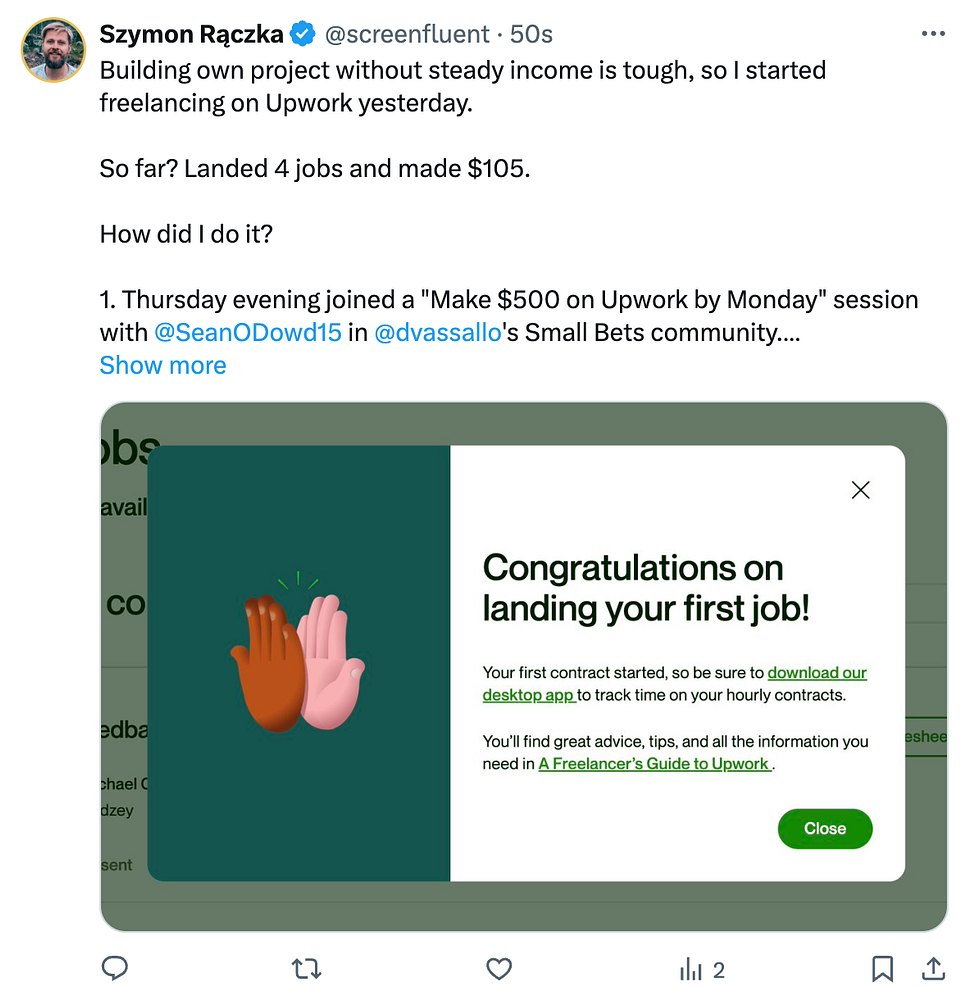Expand tweet with Show more
966x1000 pixels.
[x=163, y=365]
